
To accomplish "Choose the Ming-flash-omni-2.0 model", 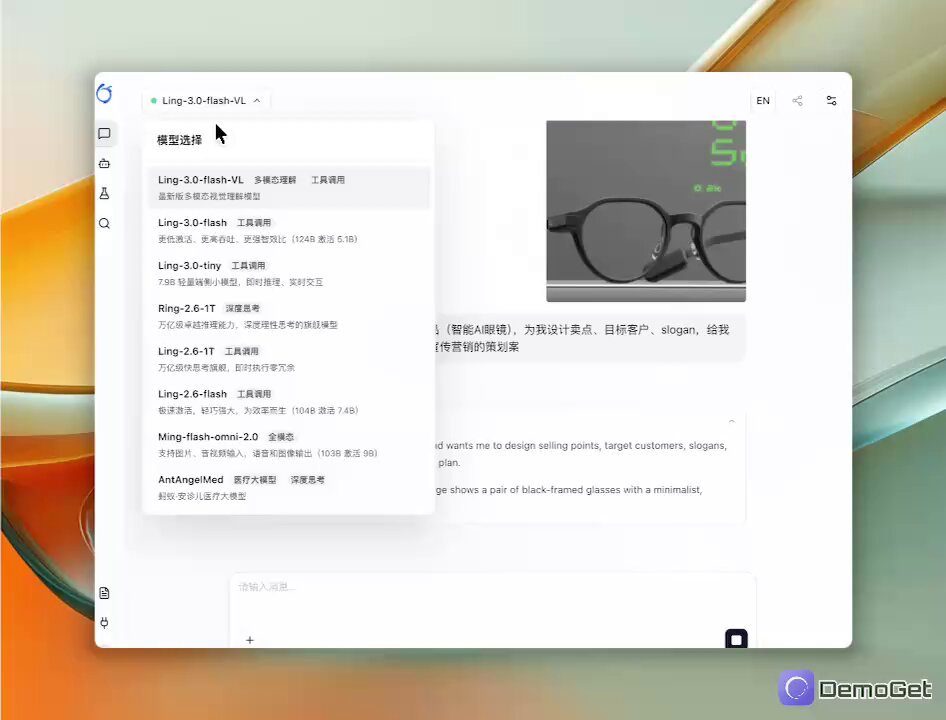I will pyautogui.click(x=288, y=445).
